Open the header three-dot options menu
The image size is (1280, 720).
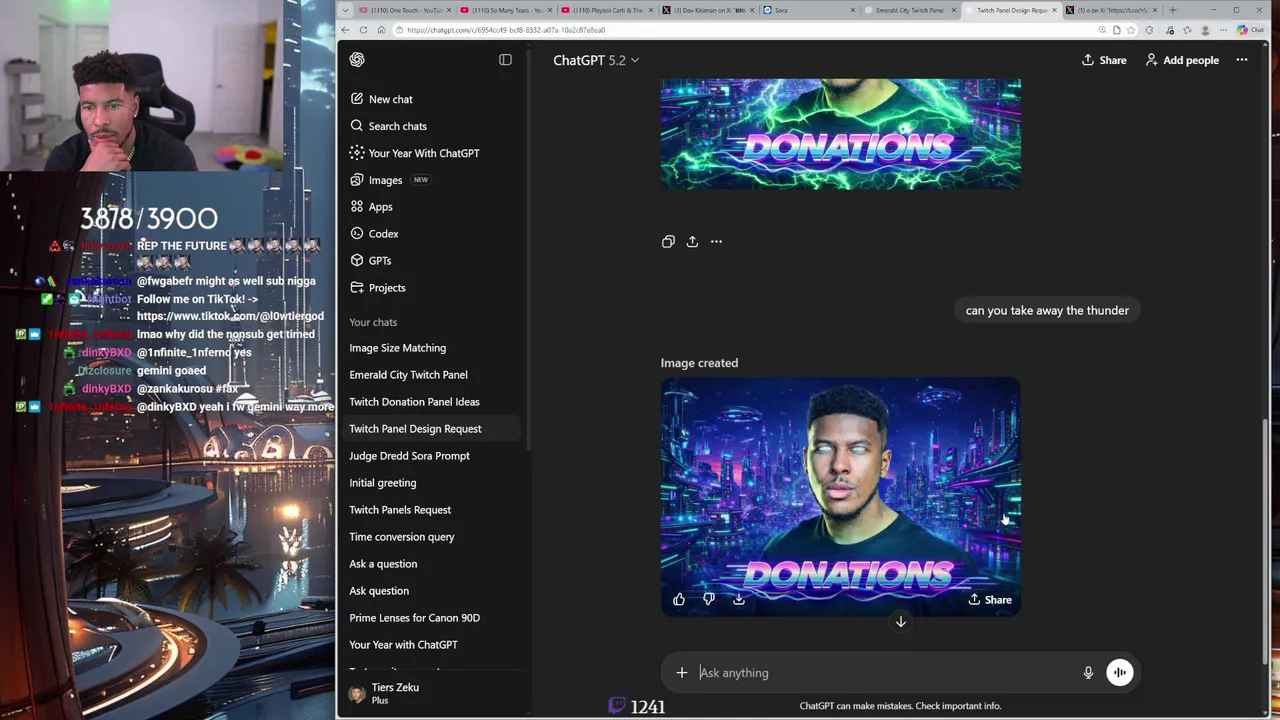[1242, 60]
